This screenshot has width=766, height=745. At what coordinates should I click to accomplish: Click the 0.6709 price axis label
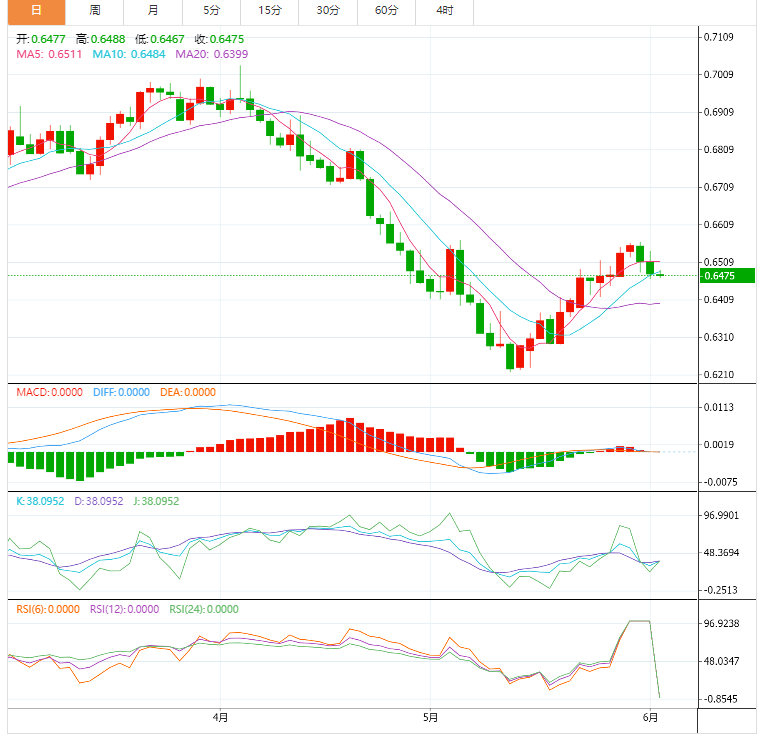pos(719,187)
